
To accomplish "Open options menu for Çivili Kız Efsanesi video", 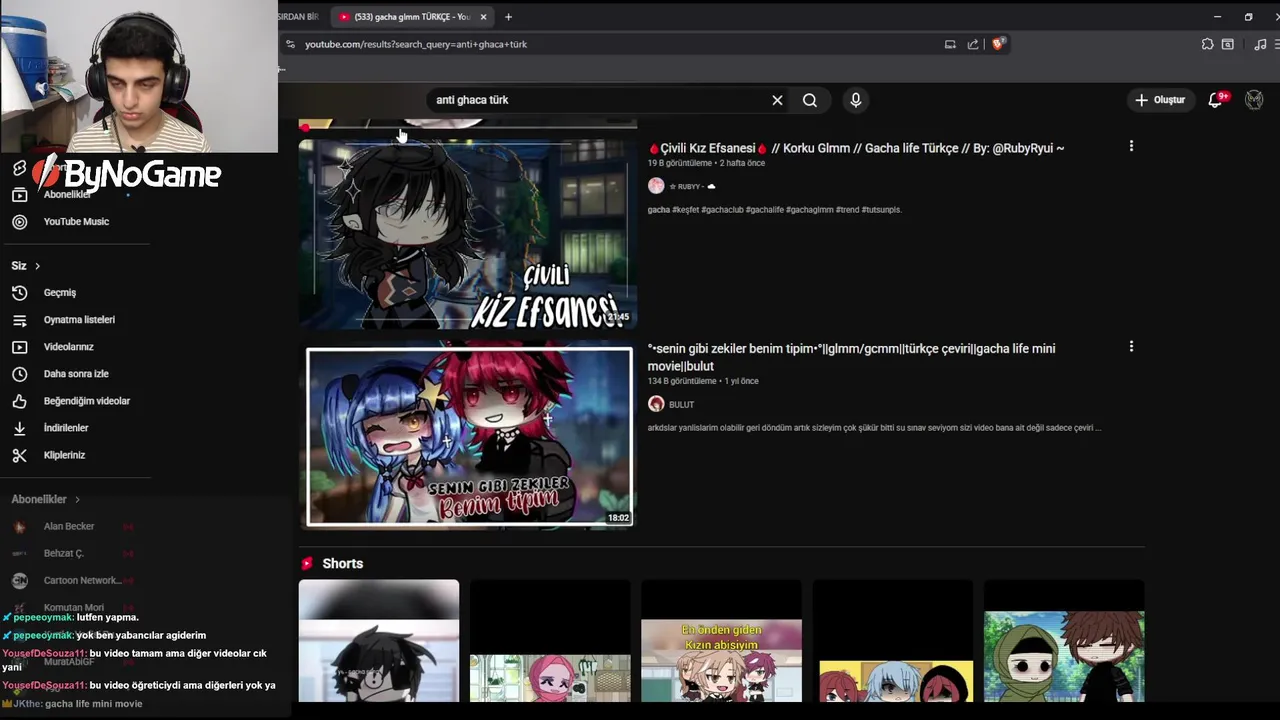I will point(1131,146).
